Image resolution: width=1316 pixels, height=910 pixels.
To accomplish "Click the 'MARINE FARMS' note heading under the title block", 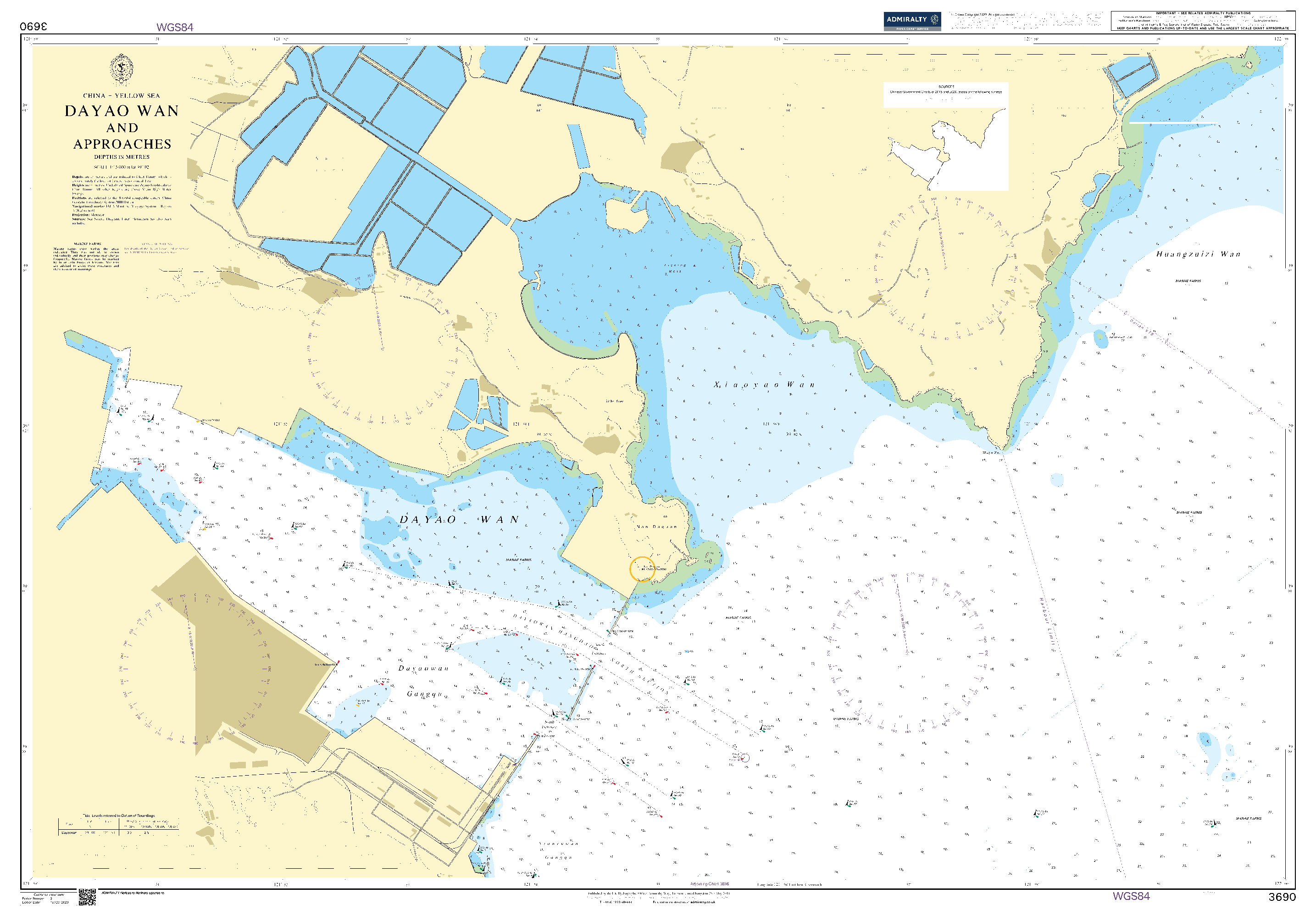I will (x=87, y=244).
